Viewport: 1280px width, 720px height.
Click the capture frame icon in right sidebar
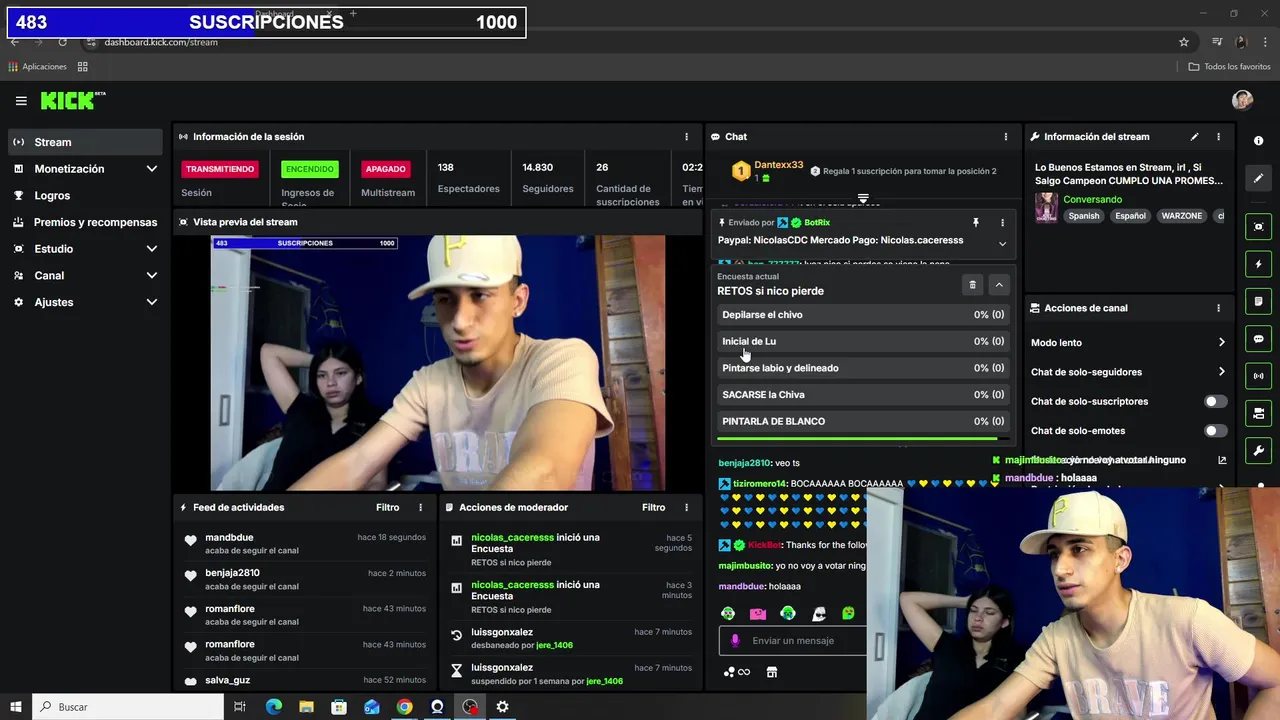tap(1259, 227)
